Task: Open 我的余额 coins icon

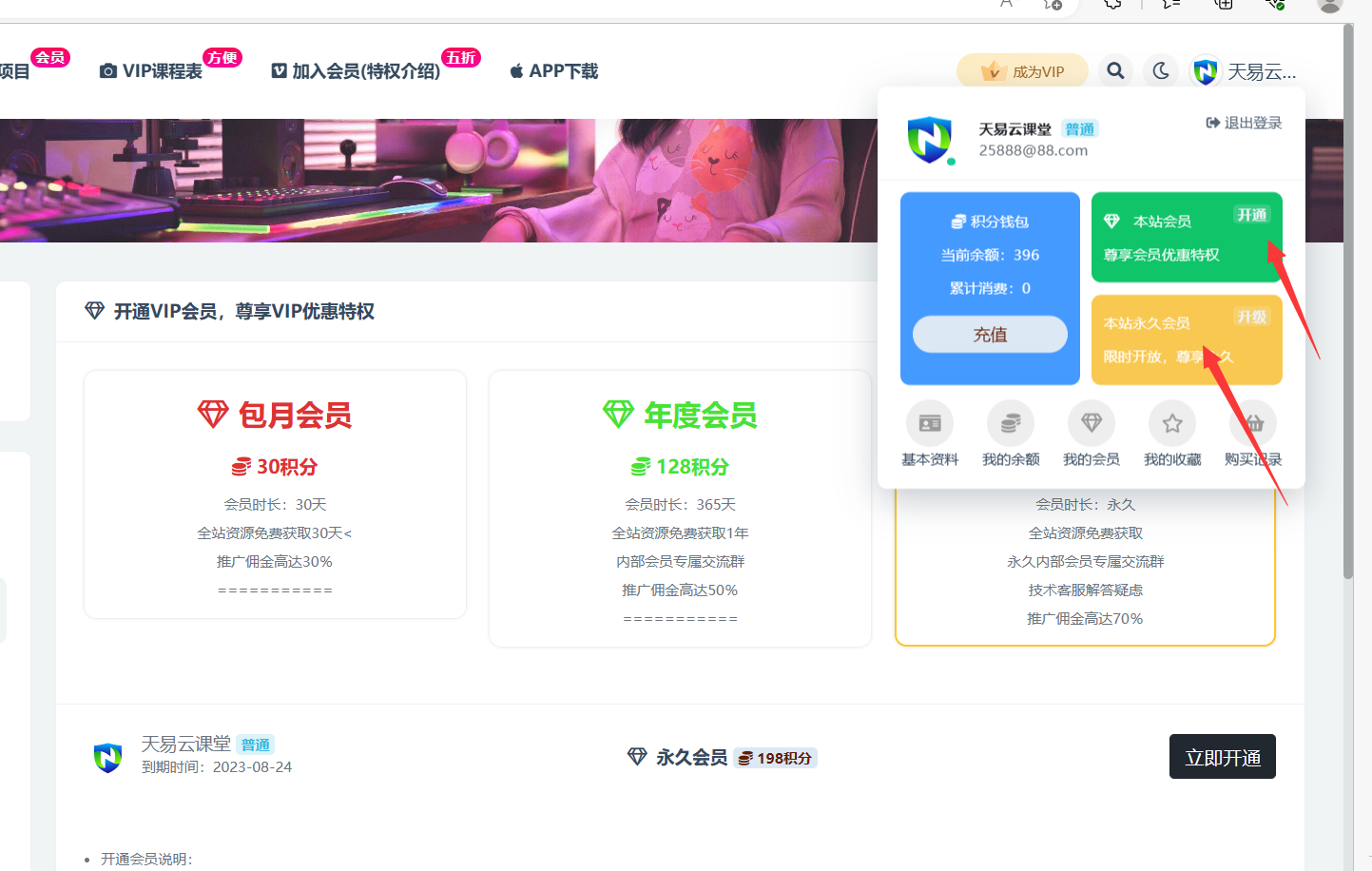Action: coord(1011,424)
